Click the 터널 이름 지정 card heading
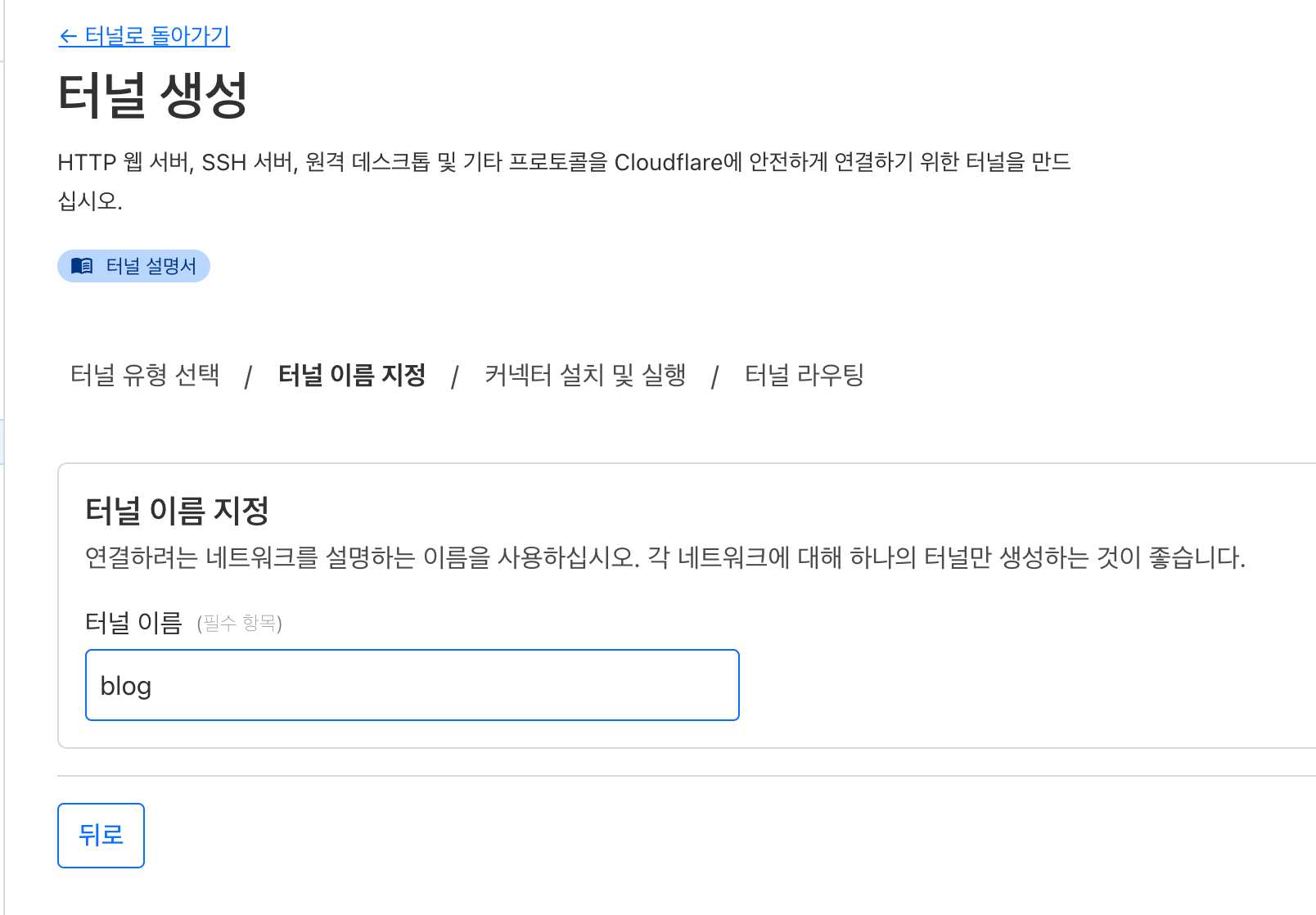The height and width of the screenshot is (915, 1316). [177, 511]
